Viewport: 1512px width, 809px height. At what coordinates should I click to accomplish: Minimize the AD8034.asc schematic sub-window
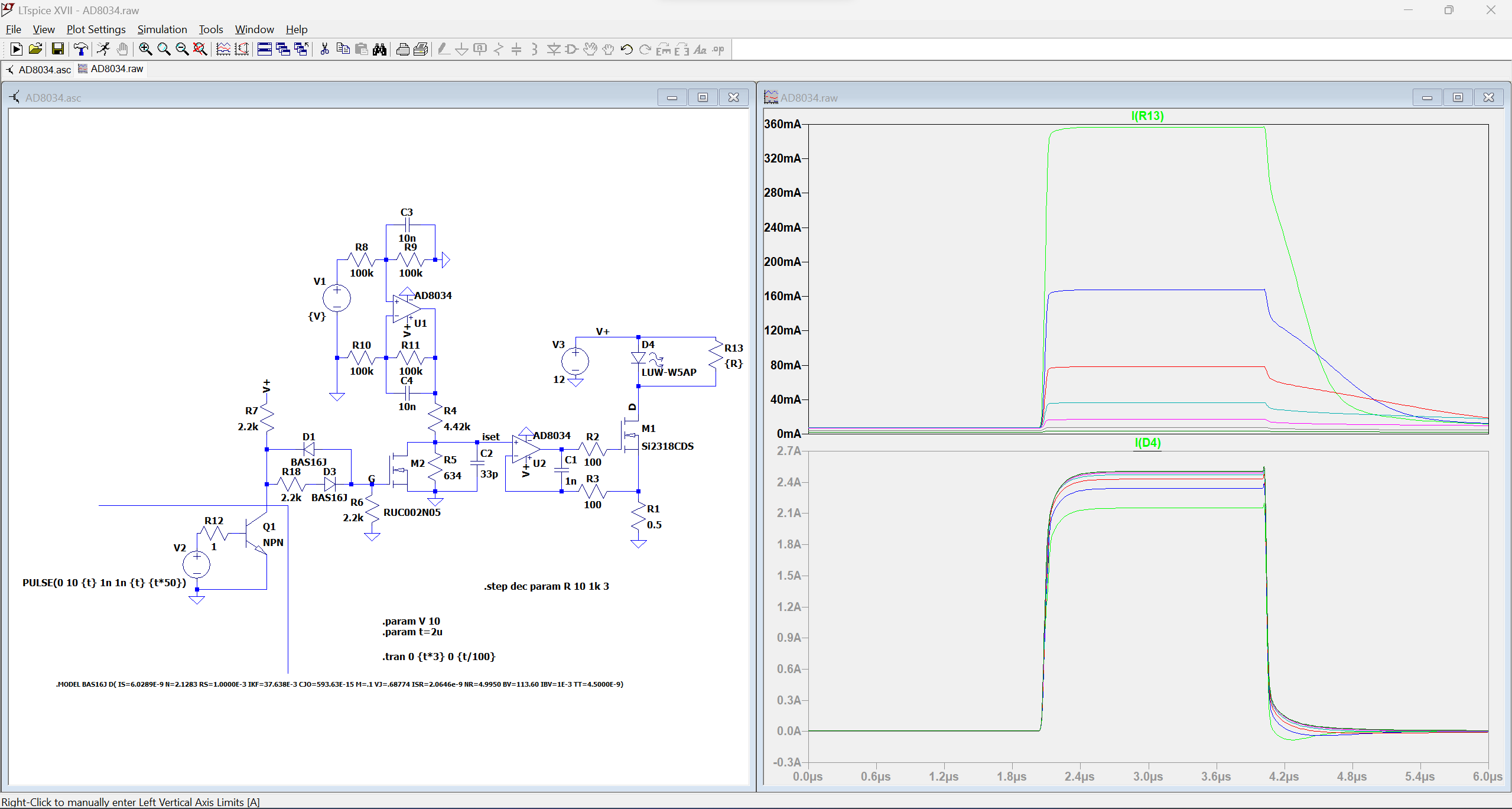pyautogui.click(x=672, y=98)
